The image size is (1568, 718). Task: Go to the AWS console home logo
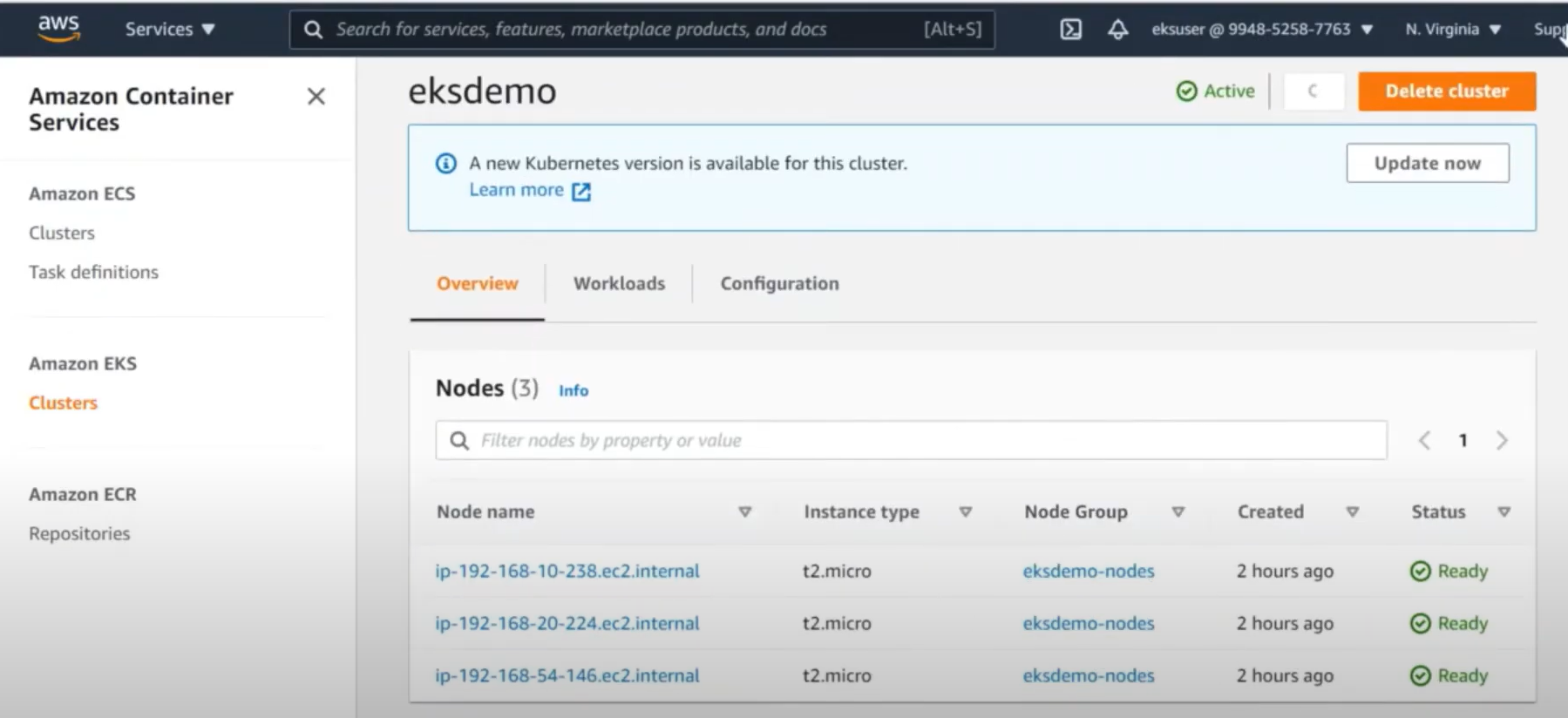click(x=58, y=28)
